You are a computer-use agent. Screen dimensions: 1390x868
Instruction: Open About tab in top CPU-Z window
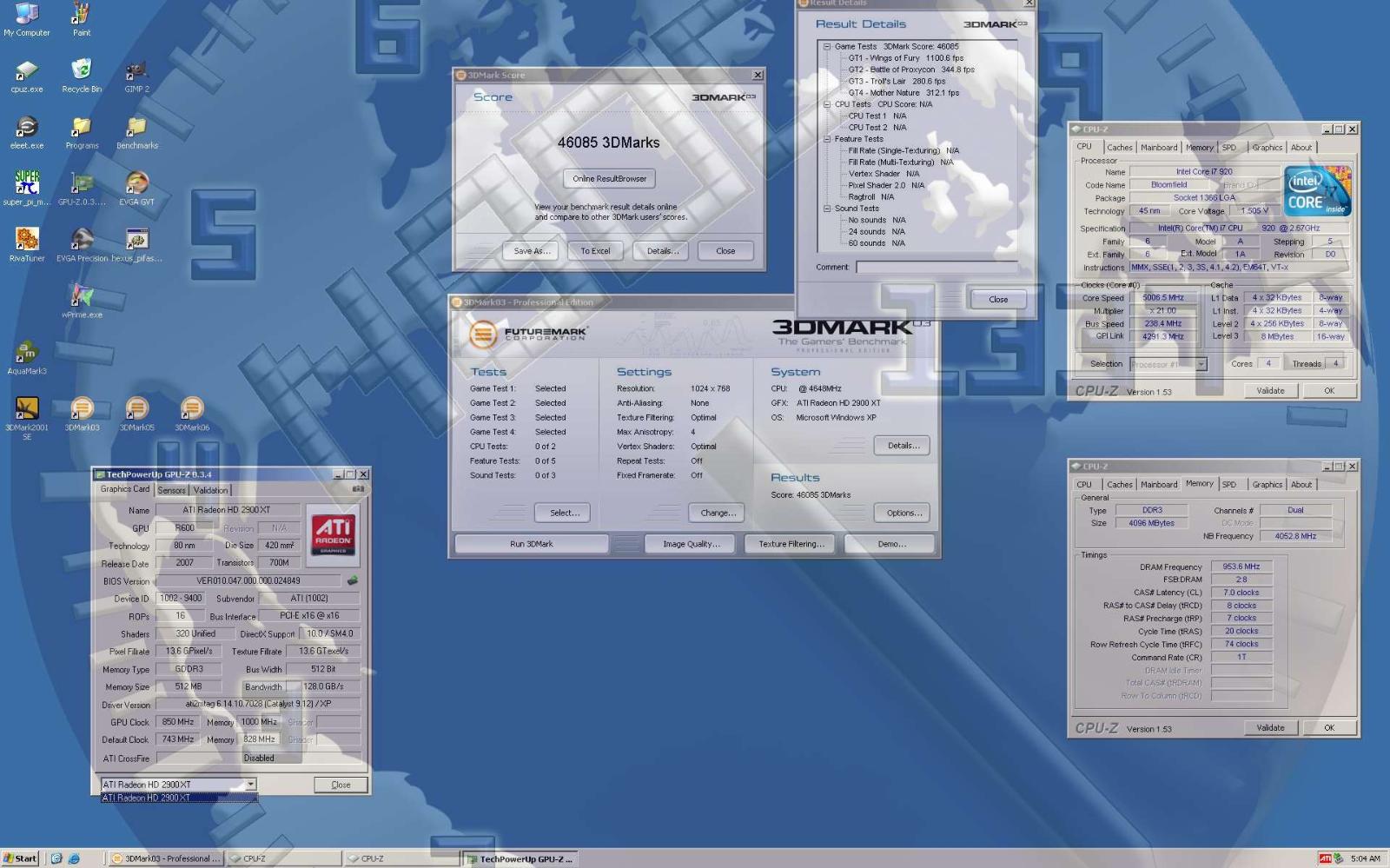point(1301,148)
